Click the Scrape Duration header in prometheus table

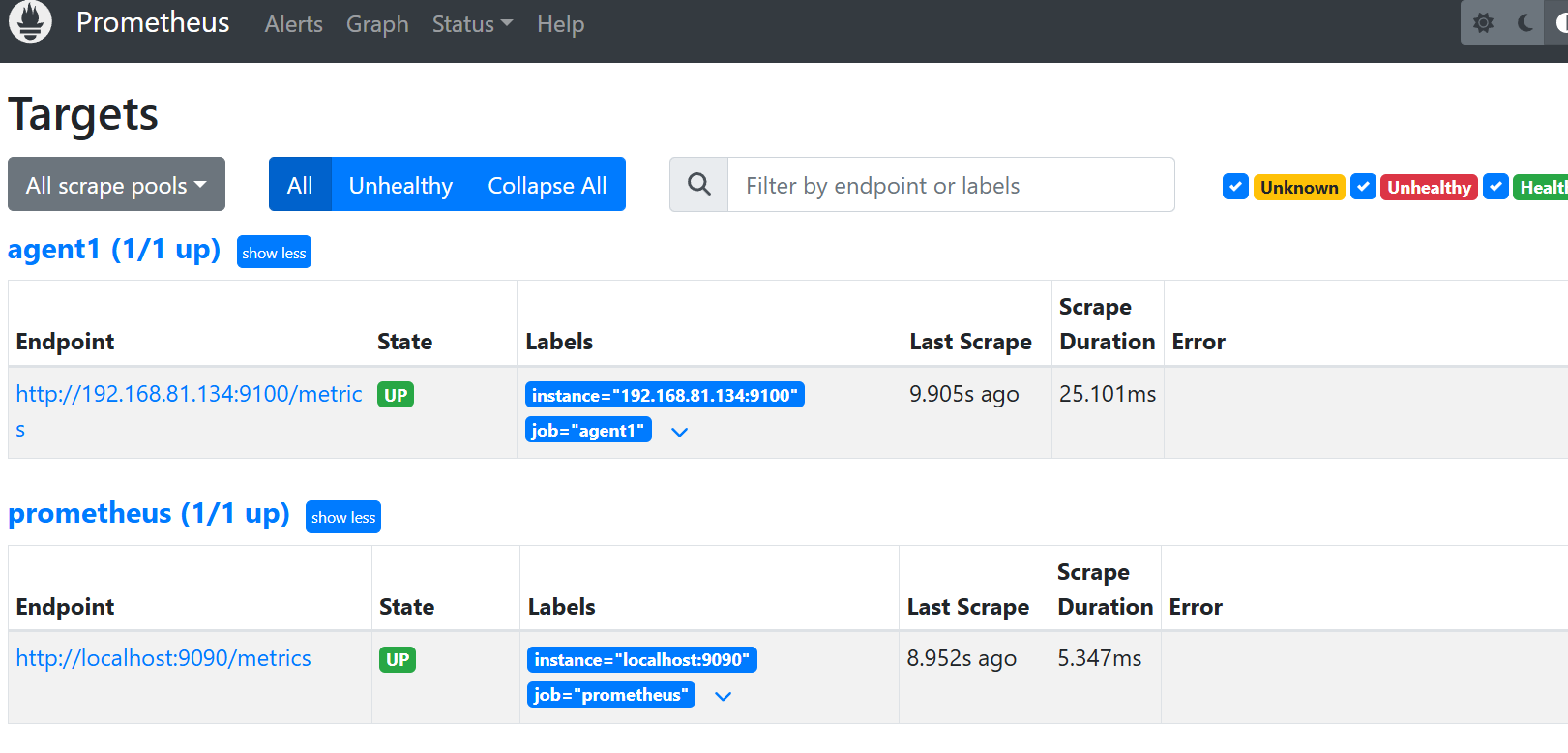(1106, 589)
